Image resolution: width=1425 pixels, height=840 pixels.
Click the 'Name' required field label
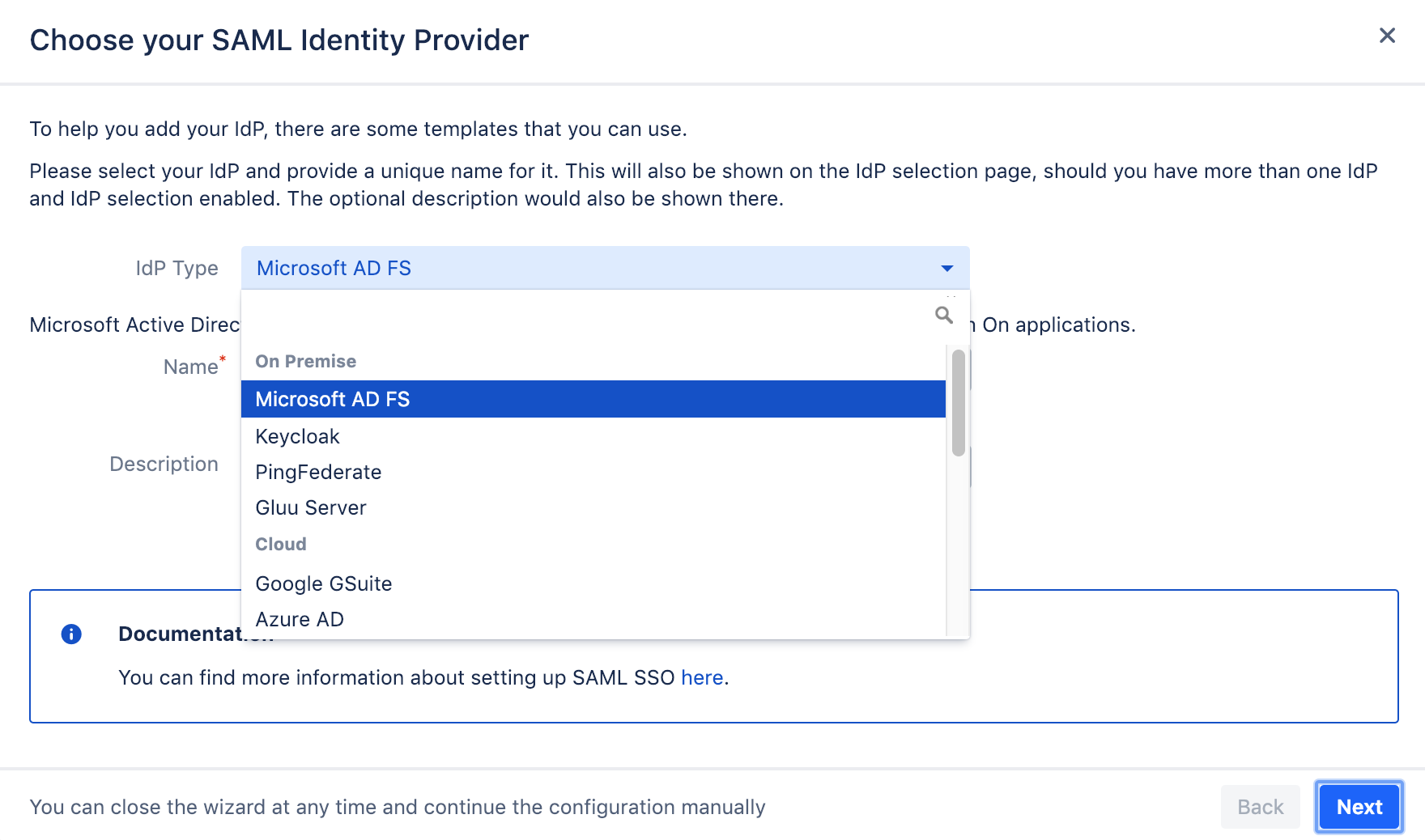point(194,366)
